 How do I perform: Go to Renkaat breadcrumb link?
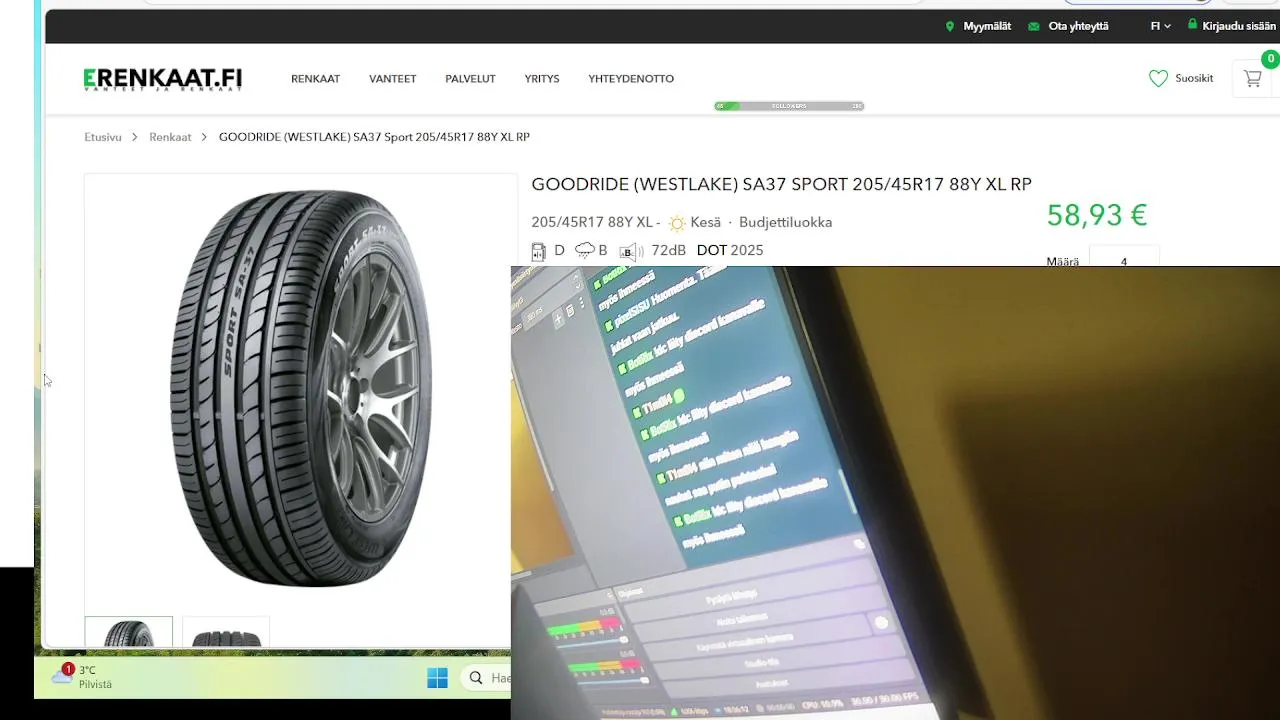point(170,137)
